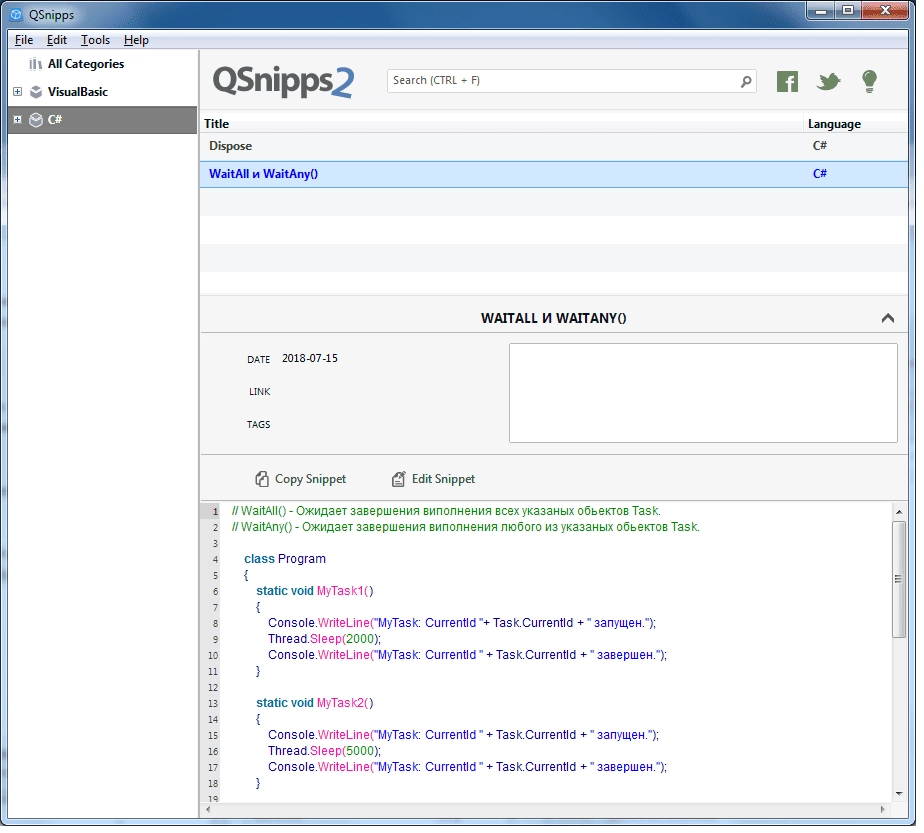
Task: Select the VisualBasic category
Action: [78, 92]
